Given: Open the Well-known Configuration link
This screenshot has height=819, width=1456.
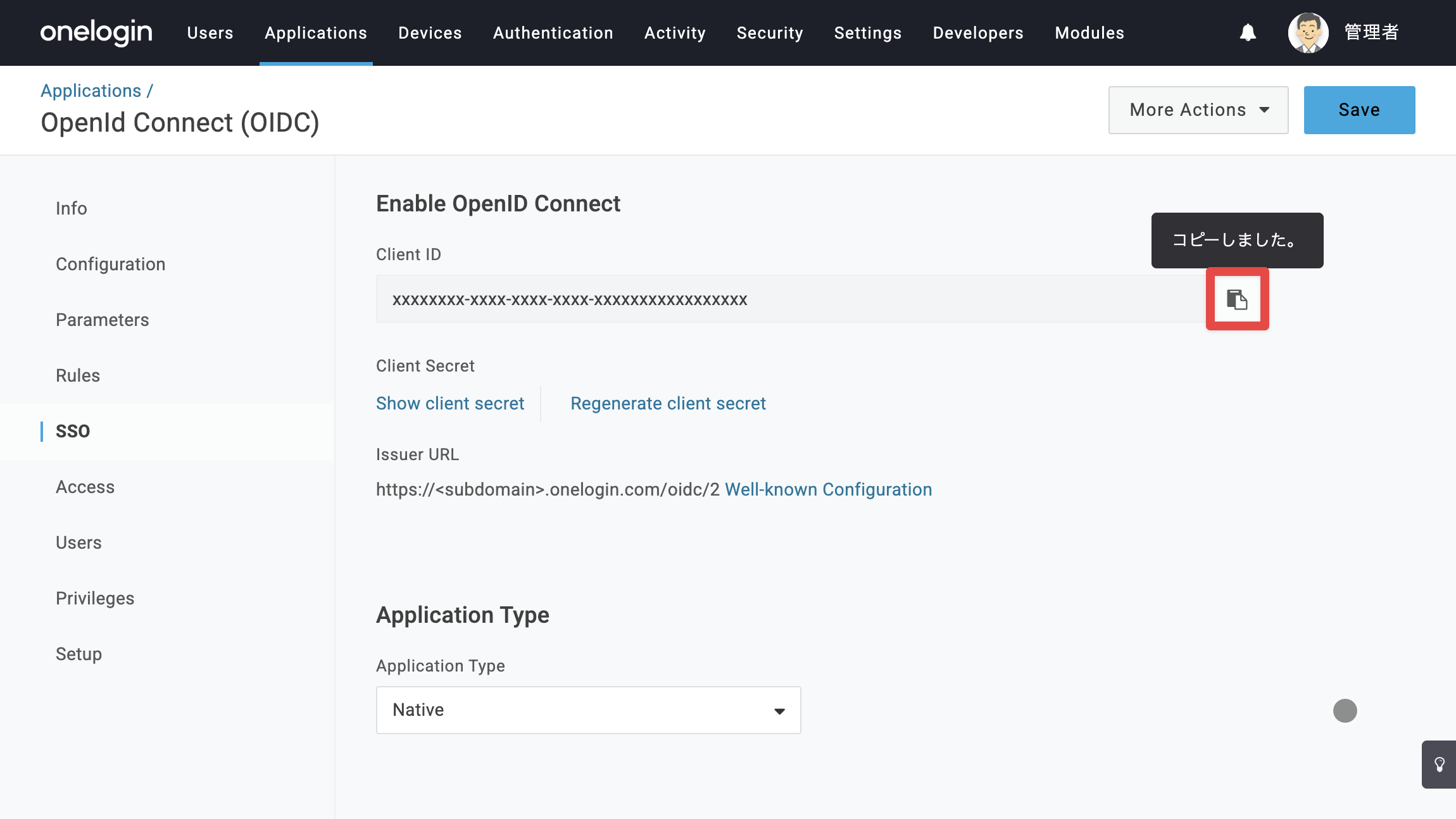Looking at the screenshot, I should click(x=828, y=490).
